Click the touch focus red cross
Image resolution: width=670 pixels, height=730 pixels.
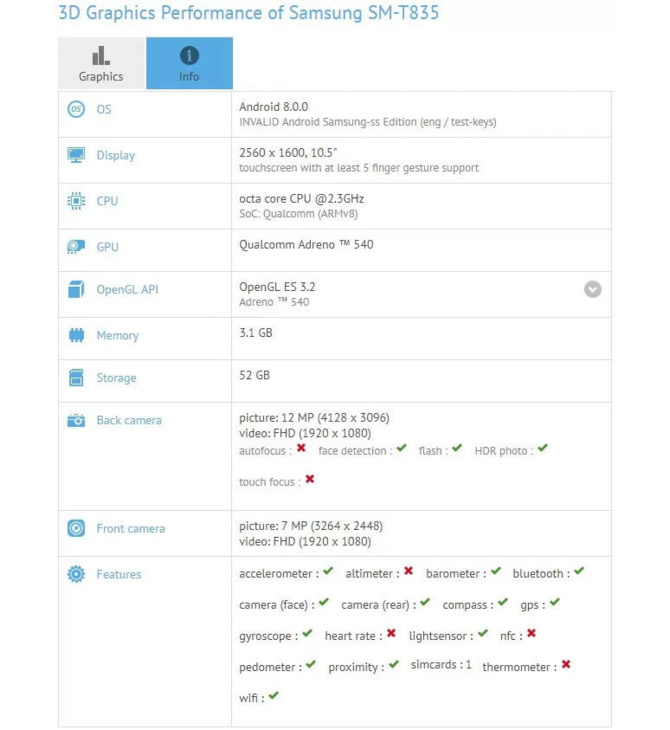(310, 479)
